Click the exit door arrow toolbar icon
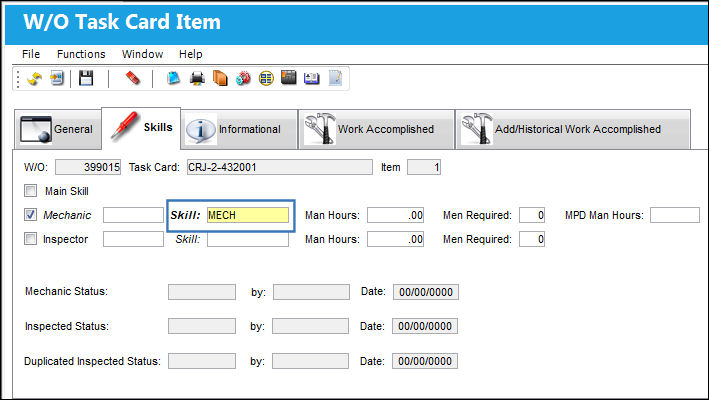This screenshot has width=709, height=400. tap(57, 79)
